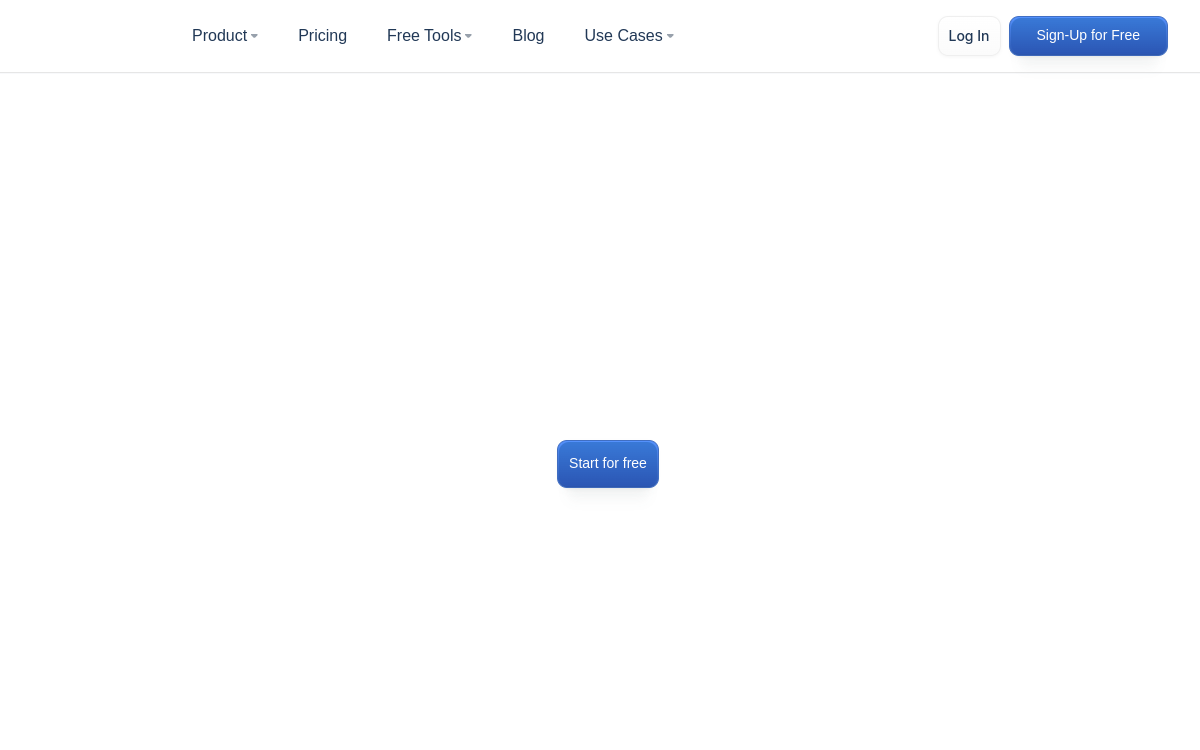Expand the Free Tools dropdown
Image resolution: width=1200 pixels, height=750 pixels.
coord(429,36)
